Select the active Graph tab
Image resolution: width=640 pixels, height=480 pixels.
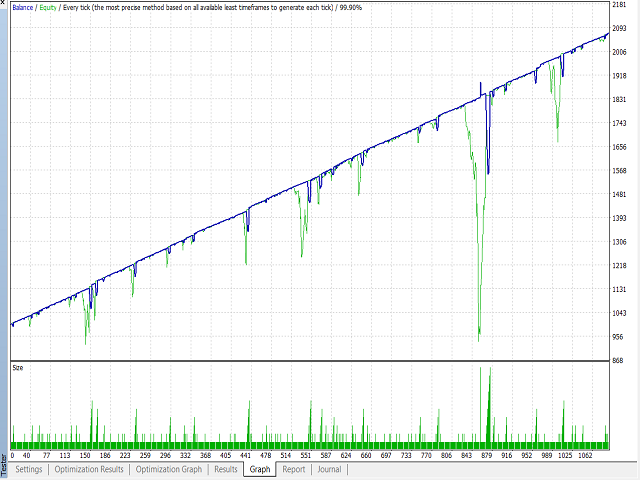(x=260, y=469)
